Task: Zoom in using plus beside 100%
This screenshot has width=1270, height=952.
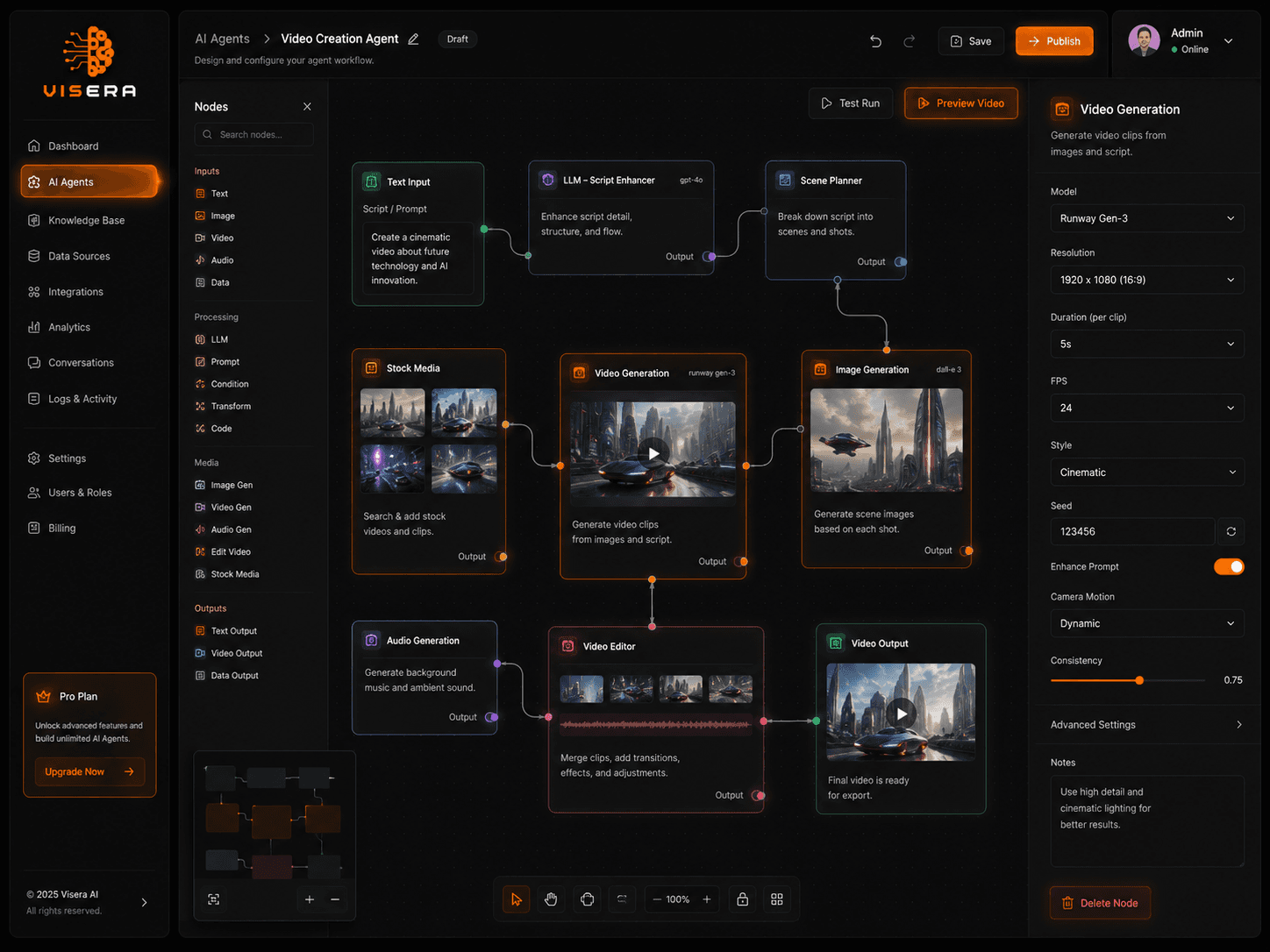Action: click(707, 899)
